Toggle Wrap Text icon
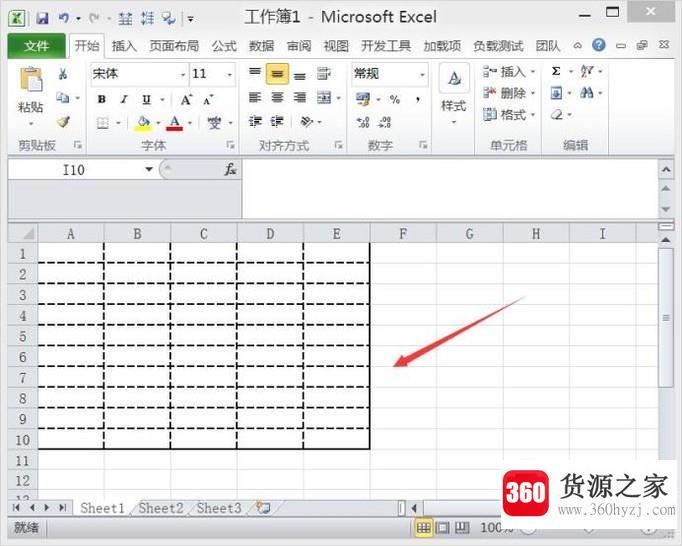Viewport: 682px width, 546px height. tap(324, 74)
